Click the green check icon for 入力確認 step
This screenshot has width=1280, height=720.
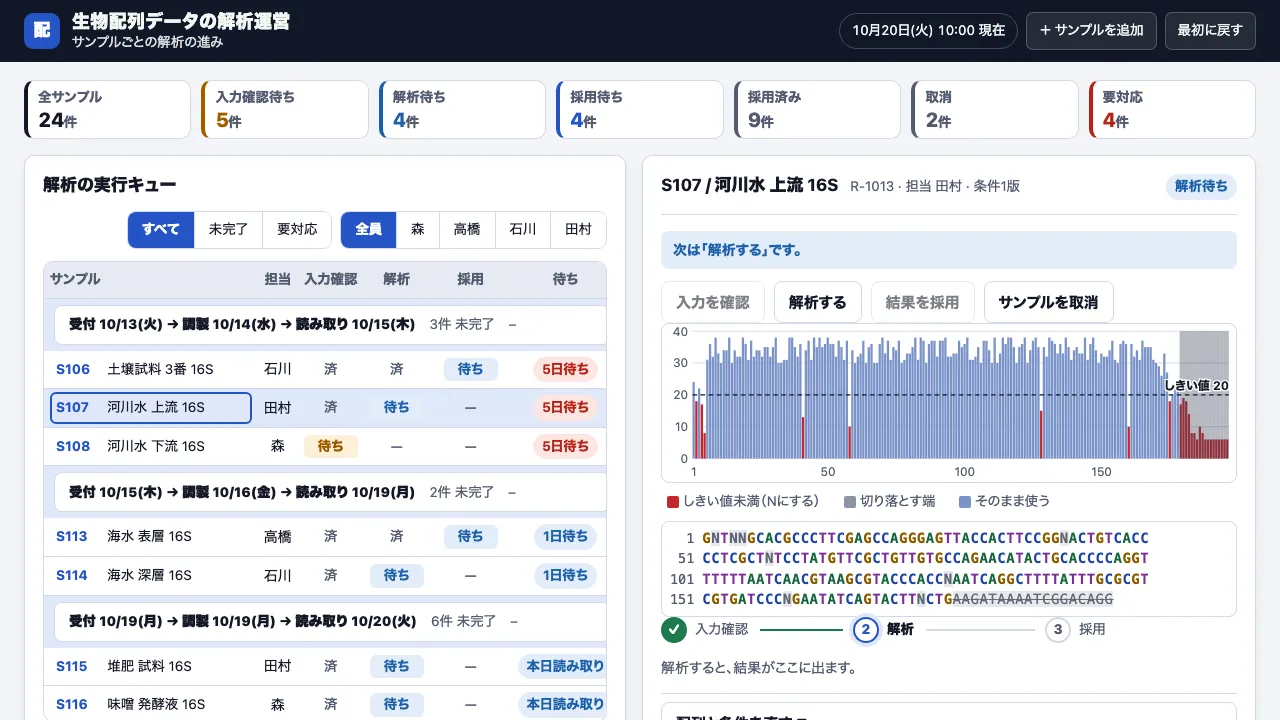(x=674, y=630)
